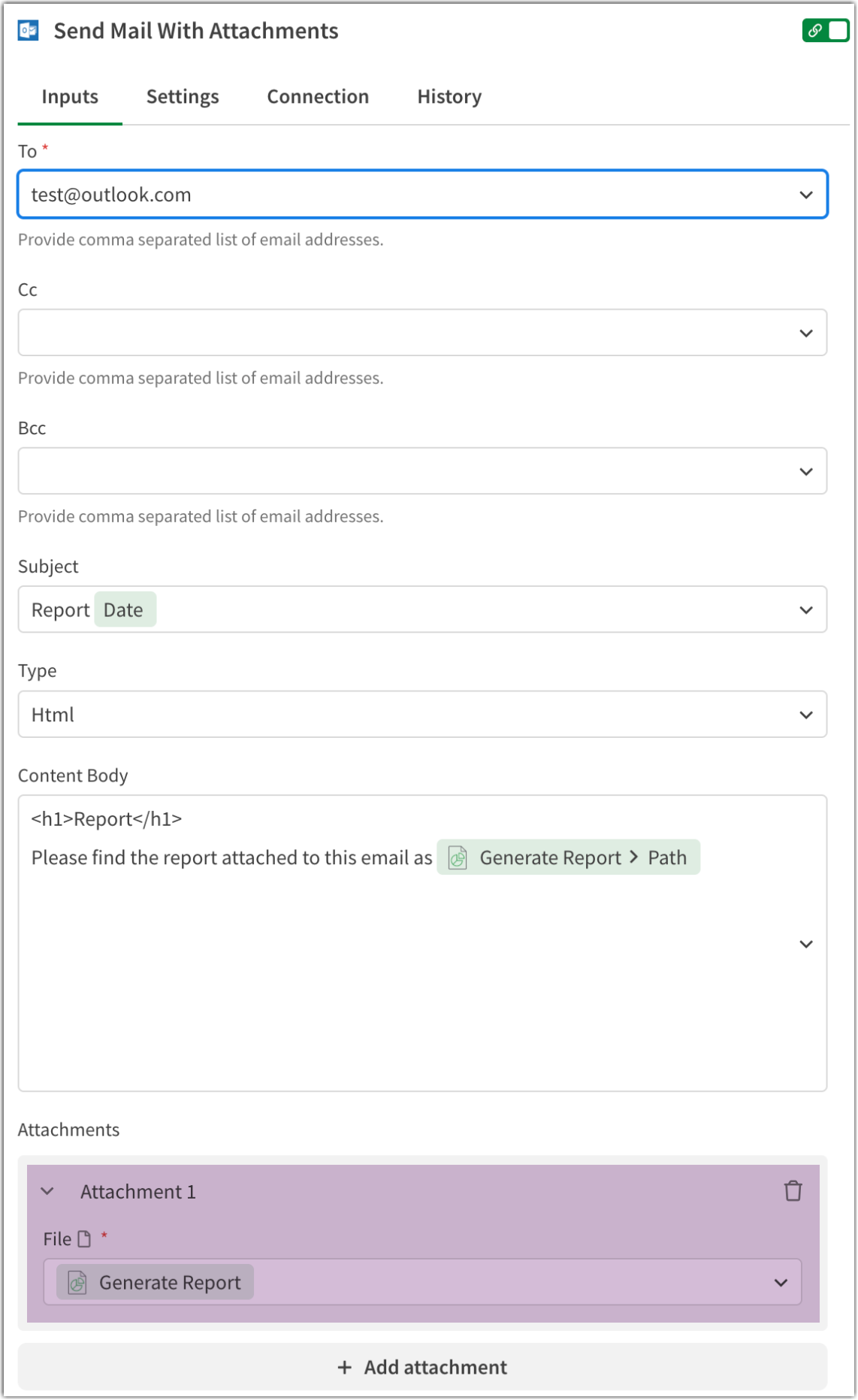Image resolution: width=858 pixels, height=1400 pixels.
Task: Click the report icon in the body token
Action: coord(457,857)
